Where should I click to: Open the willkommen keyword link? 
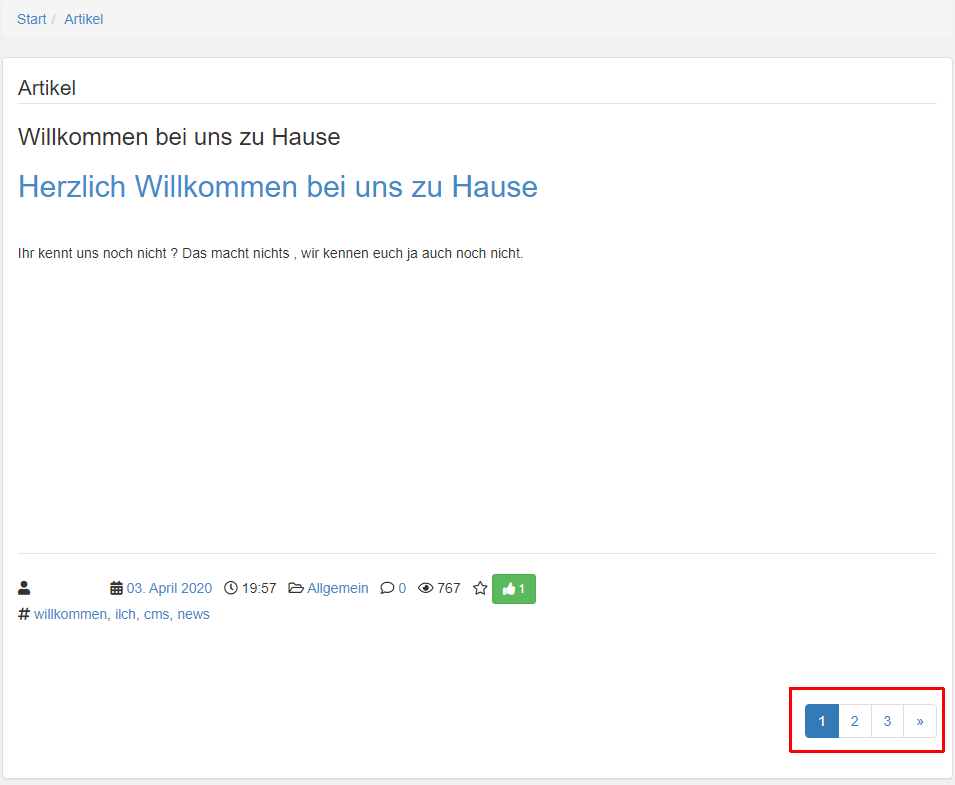(70, 614)
